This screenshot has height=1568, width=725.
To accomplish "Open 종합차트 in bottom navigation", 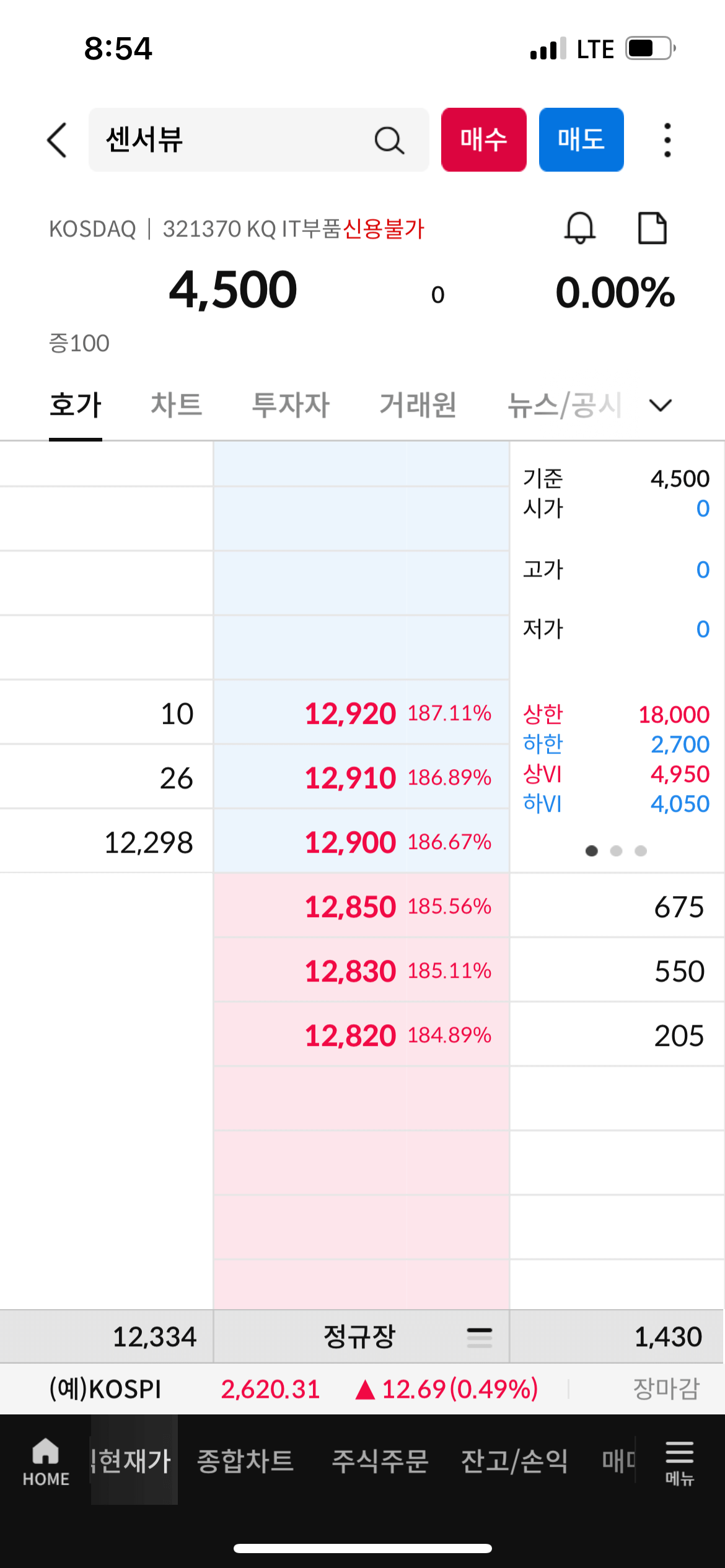I will [x=245, y=1461].
